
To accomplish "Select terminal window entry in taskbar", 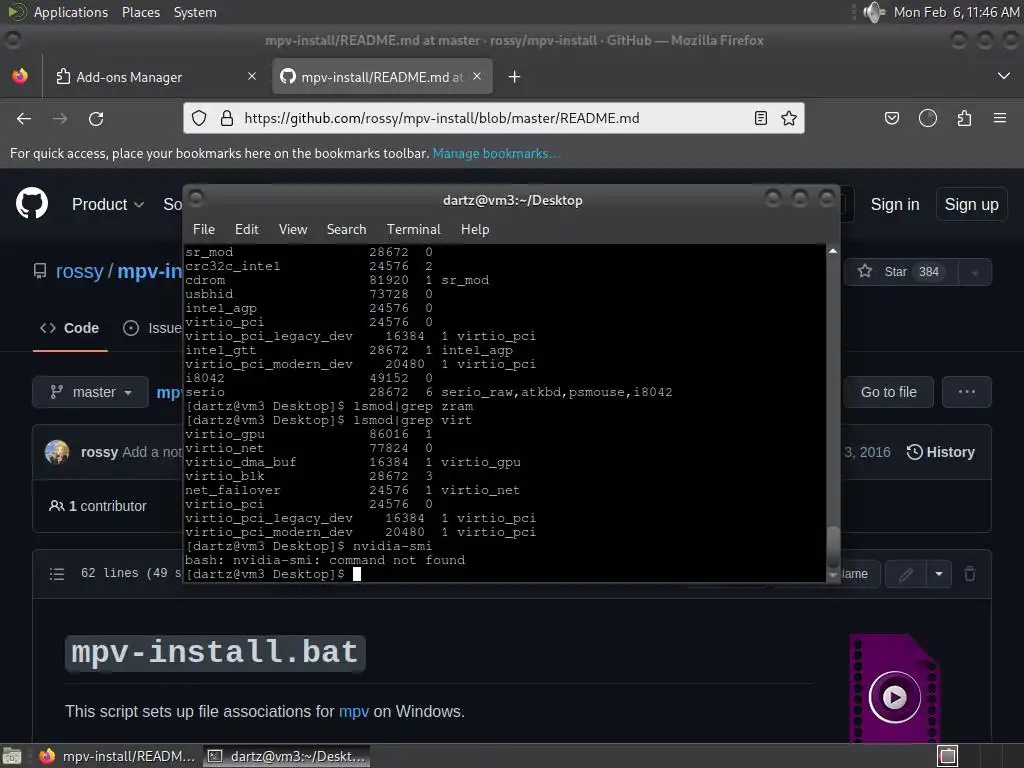I will coord(286,756).
